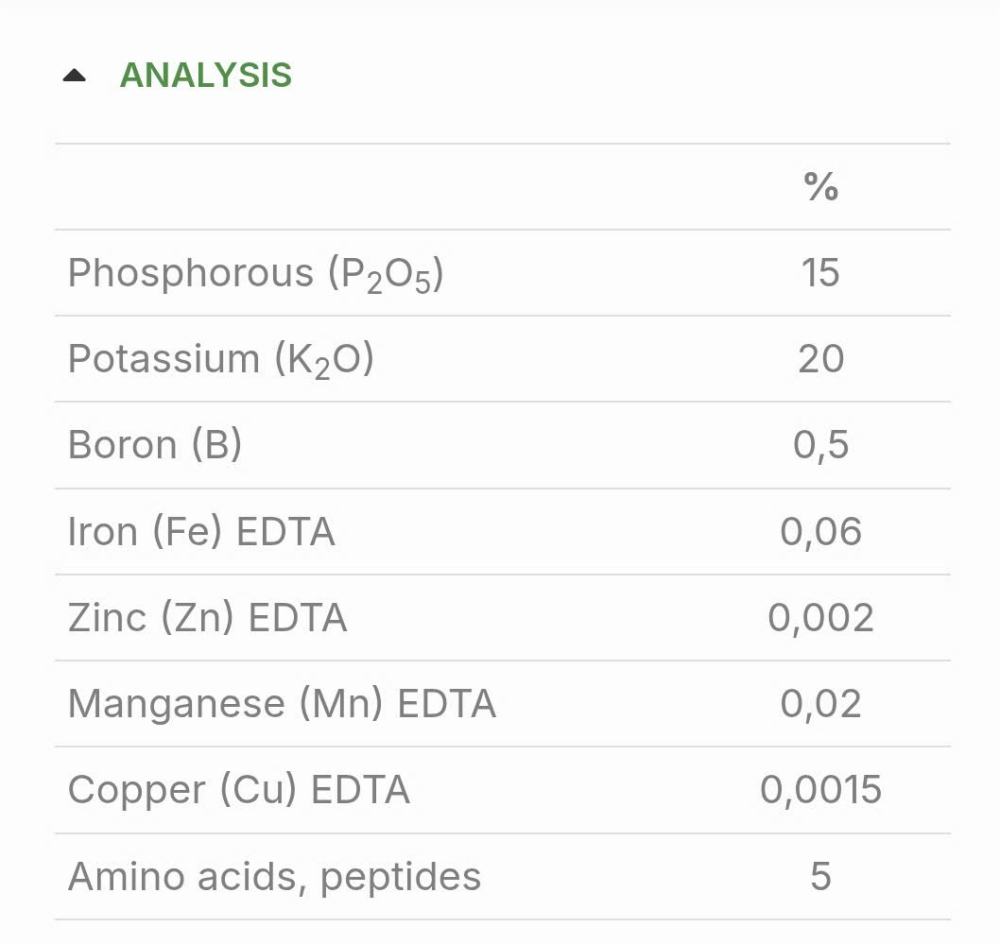The width and height of the screenshot is (1000, 944).
Task: Select the Iron value 0,06
Action: click(821, 532)
